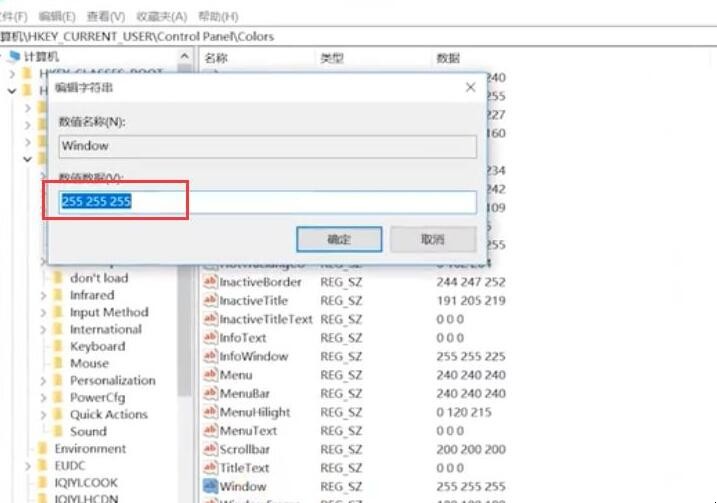Click the MenuHilight data value 0 120 215

point(464,412)
